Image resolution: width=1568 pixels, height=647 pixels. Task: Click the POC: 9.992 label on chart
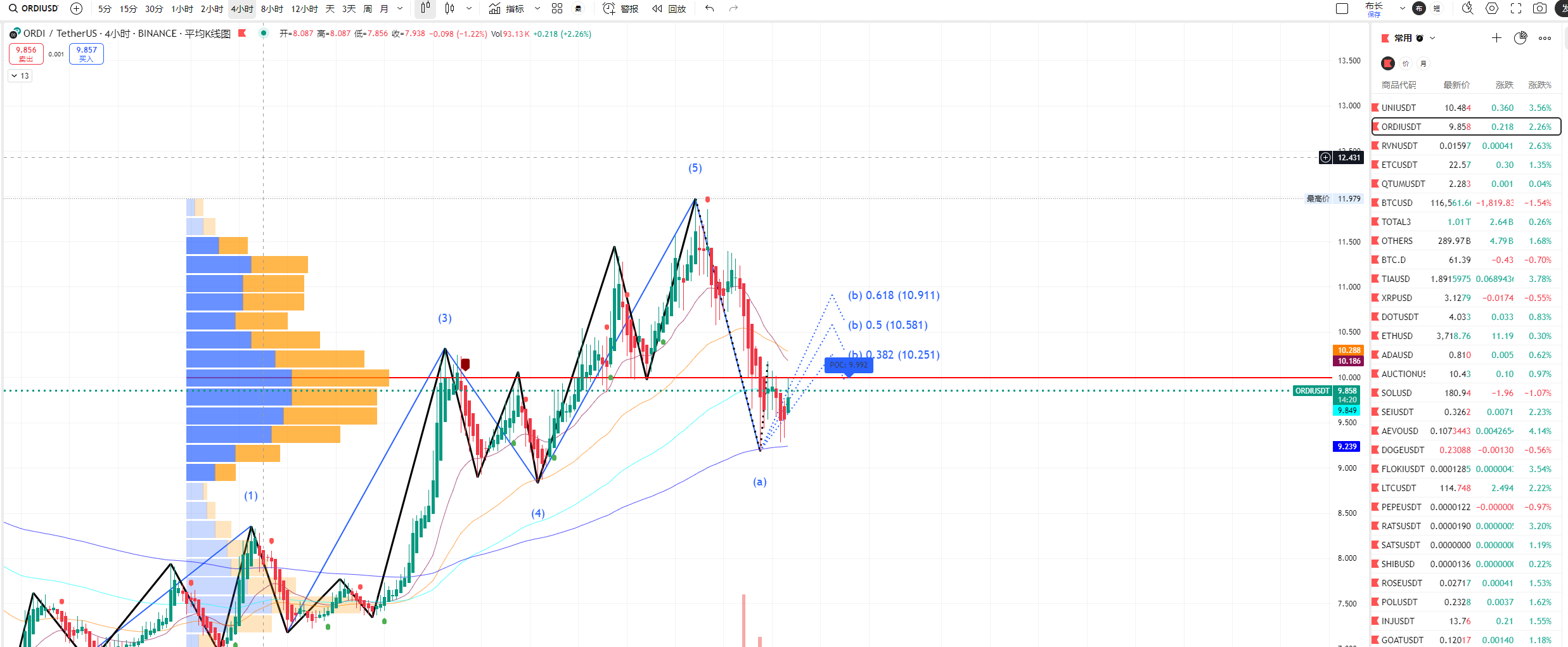(x=849, y=365)
